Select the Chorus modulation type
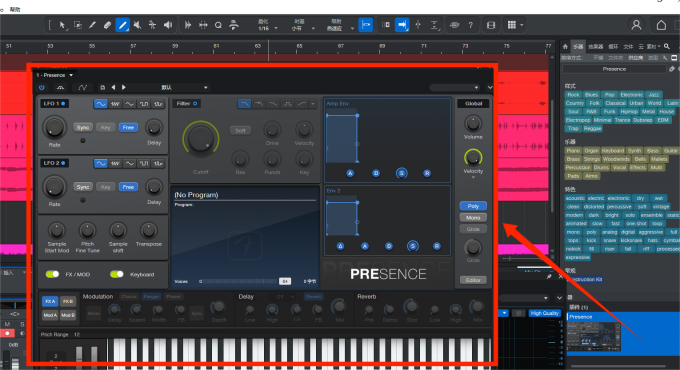This screenshot has height=370, width=680. 129,297
